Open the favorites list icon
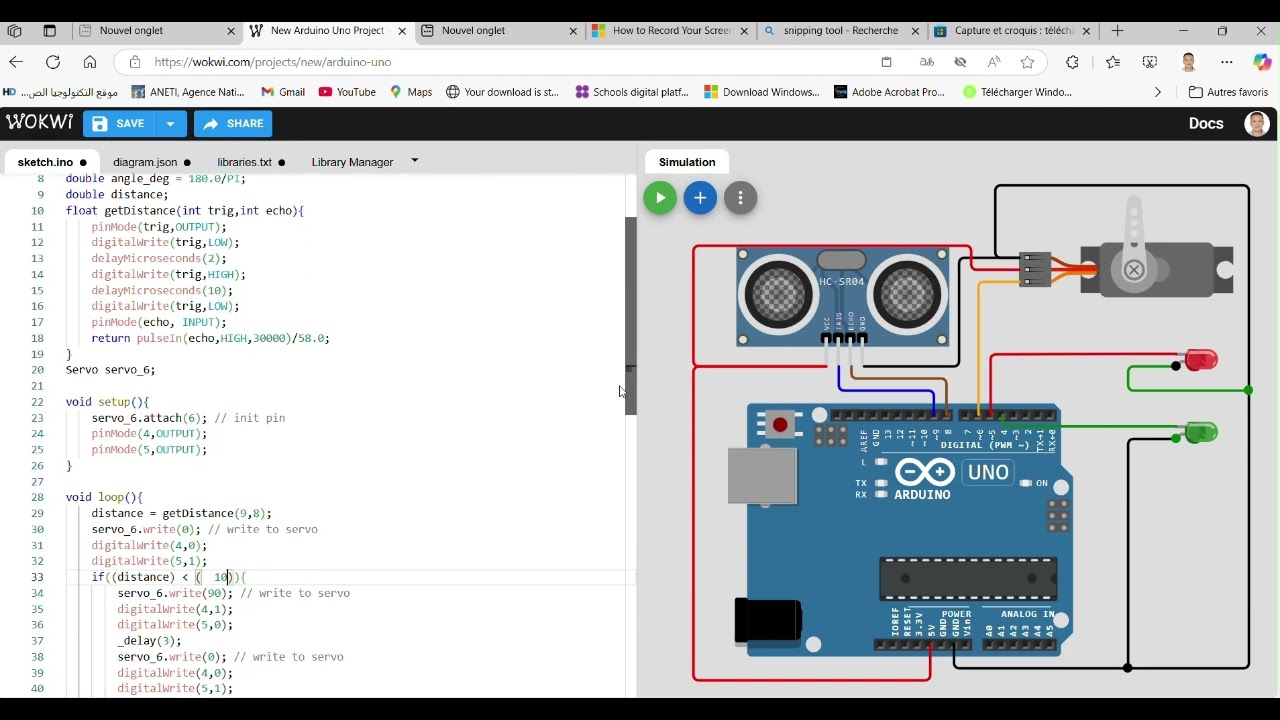This screenshot has width=1280, height=720. [x=1113, y=62]
